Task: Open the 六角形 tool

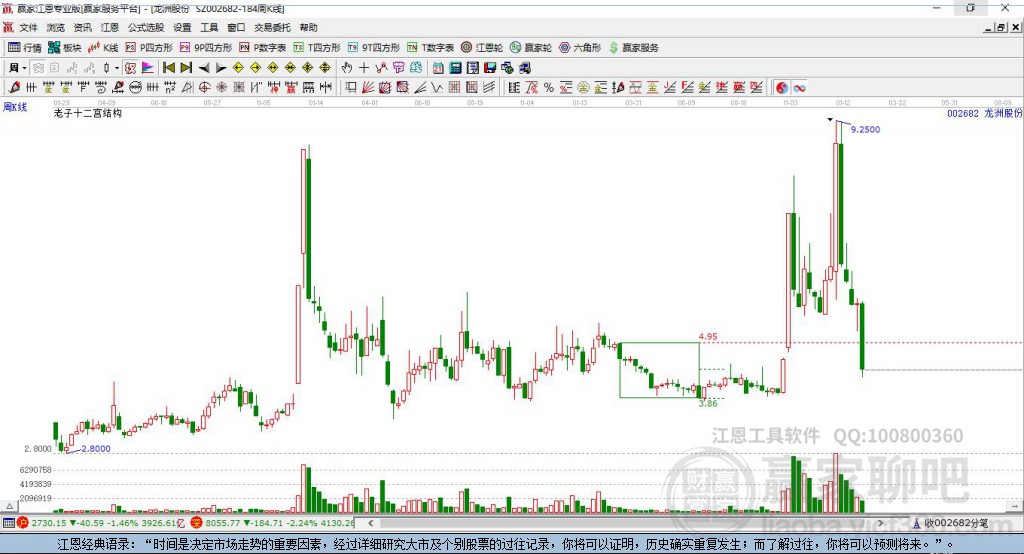Action: pyautogui.click(x=579, y=48)
